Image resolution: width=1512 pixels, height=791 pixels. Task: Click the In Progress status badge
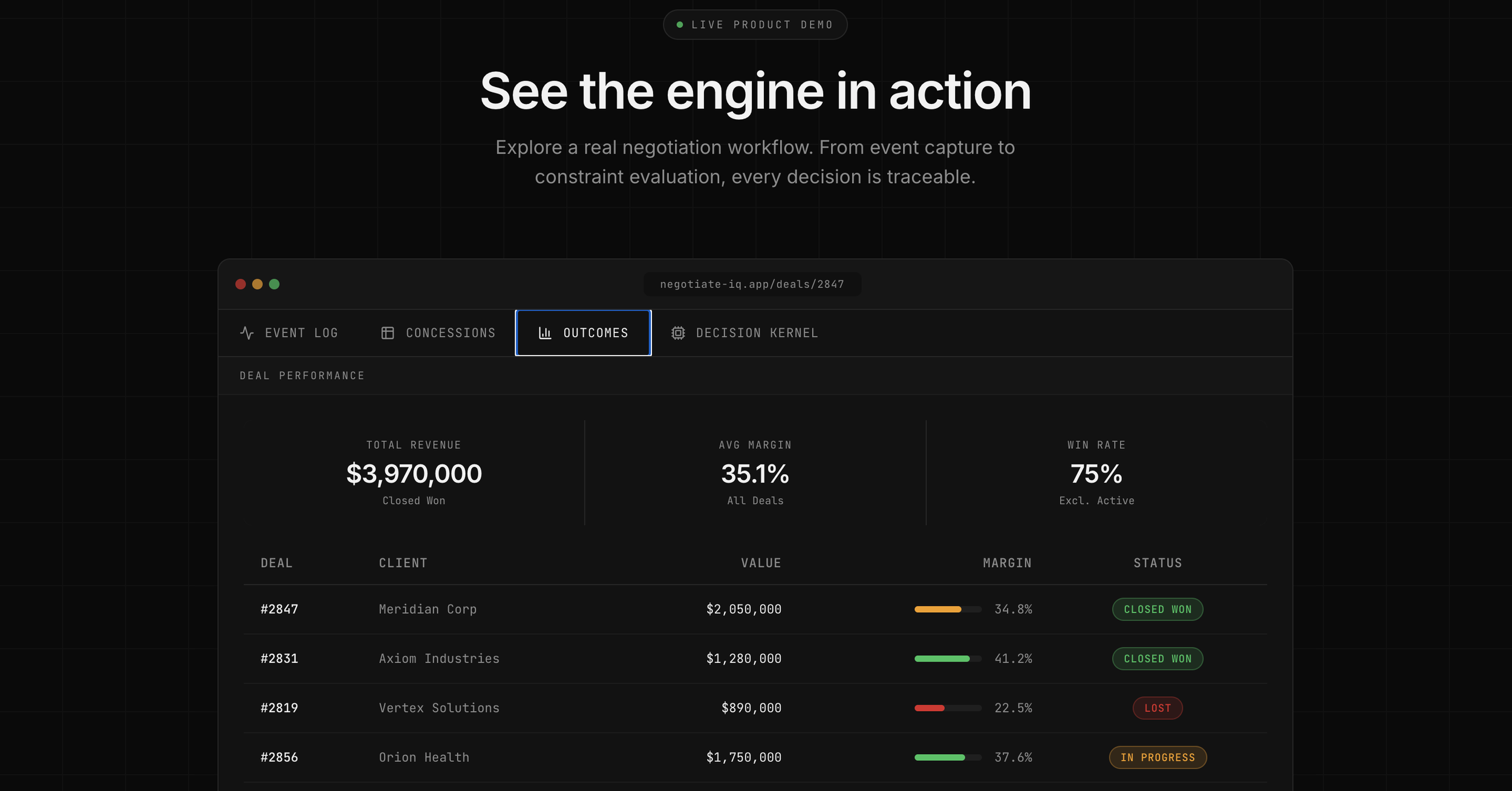coord(1157,757)
